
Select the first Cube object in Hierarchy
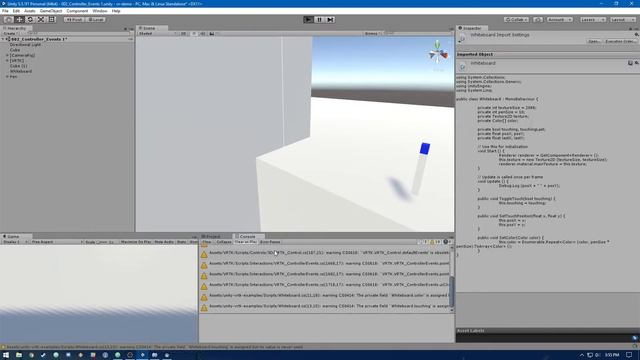tap(15, 50)
